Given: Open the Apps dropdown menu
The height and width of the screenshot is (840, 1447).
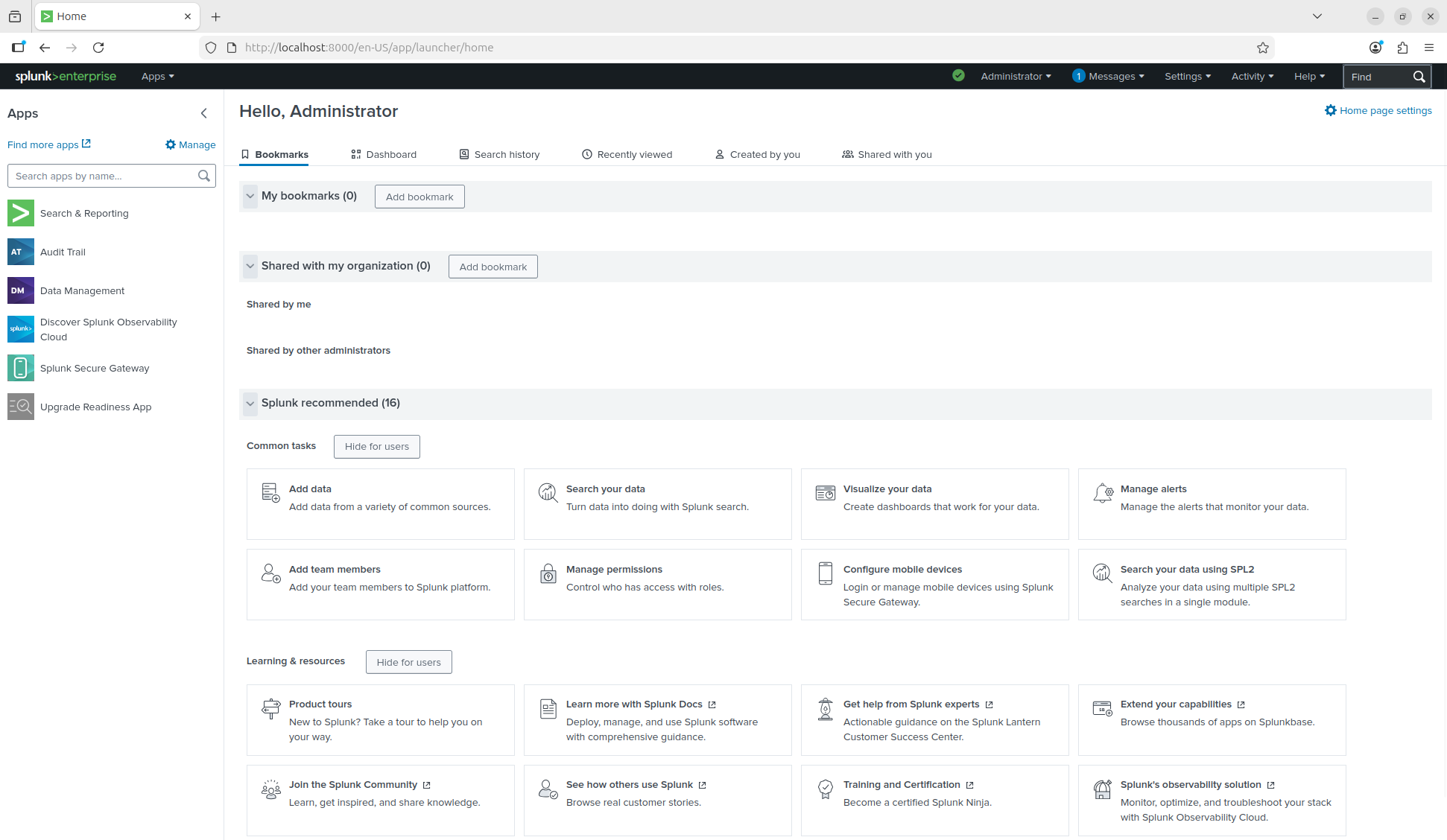Looking at the screenshot, I should (157, 76).
